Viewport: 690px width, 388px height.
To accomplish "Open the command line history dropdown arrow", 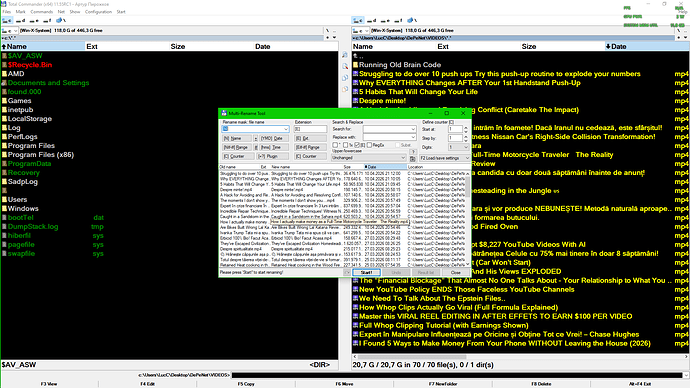I will [x=686, y=375].
